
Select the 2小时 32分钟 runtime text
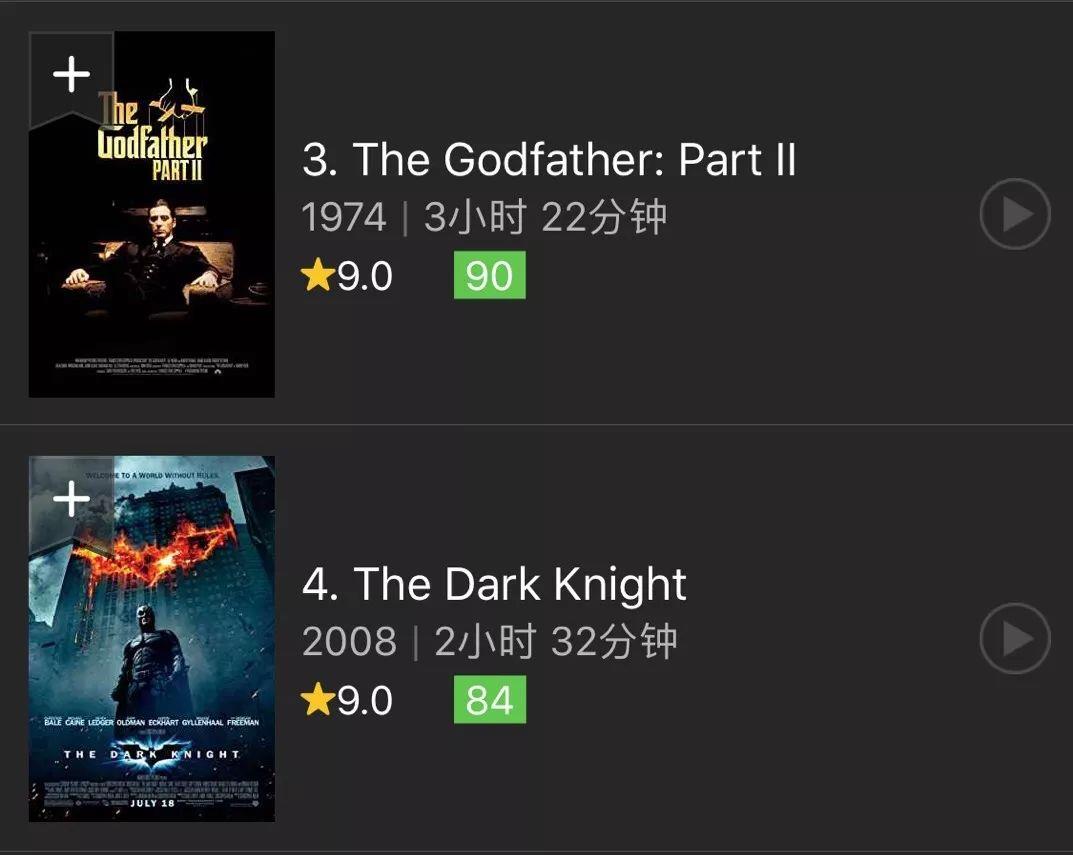click(x=555, y=641)
